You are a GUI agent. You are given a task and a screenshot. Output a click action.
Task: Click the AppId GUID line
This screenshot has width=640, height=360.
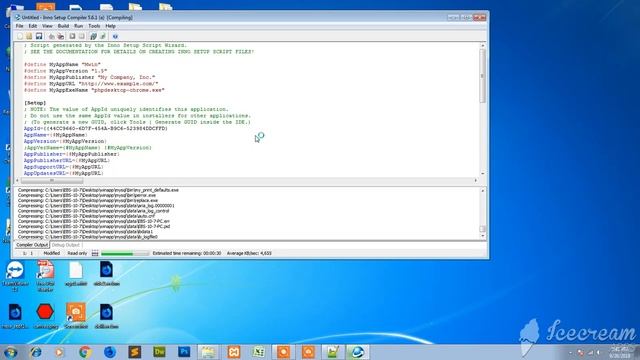[x=96, y=129]
